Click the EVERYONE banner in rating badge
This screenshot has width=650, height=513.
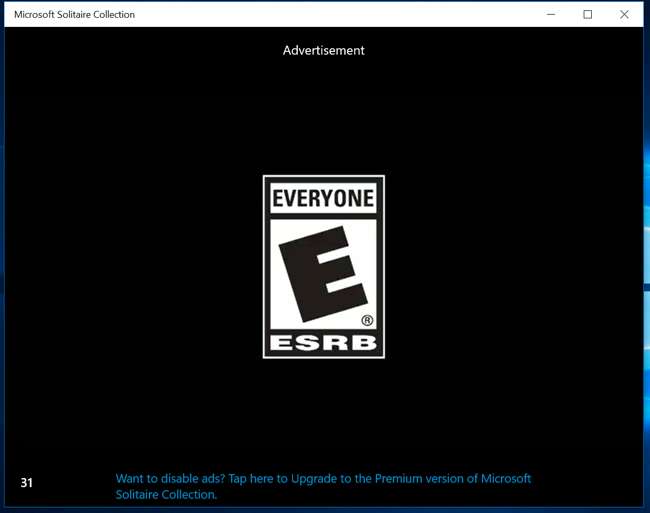[x=323, y=199]
